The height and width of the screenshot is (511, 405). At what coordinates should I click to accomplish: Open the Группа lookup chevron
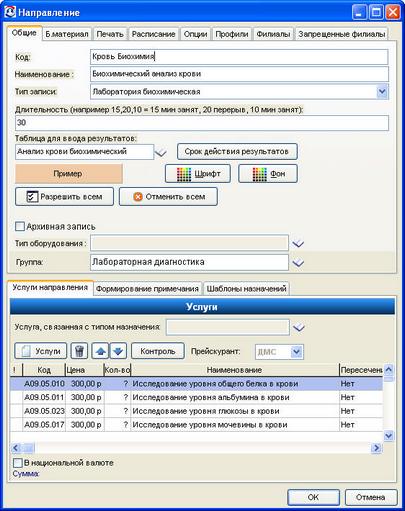pyautogui.click(x=298, y=263)
